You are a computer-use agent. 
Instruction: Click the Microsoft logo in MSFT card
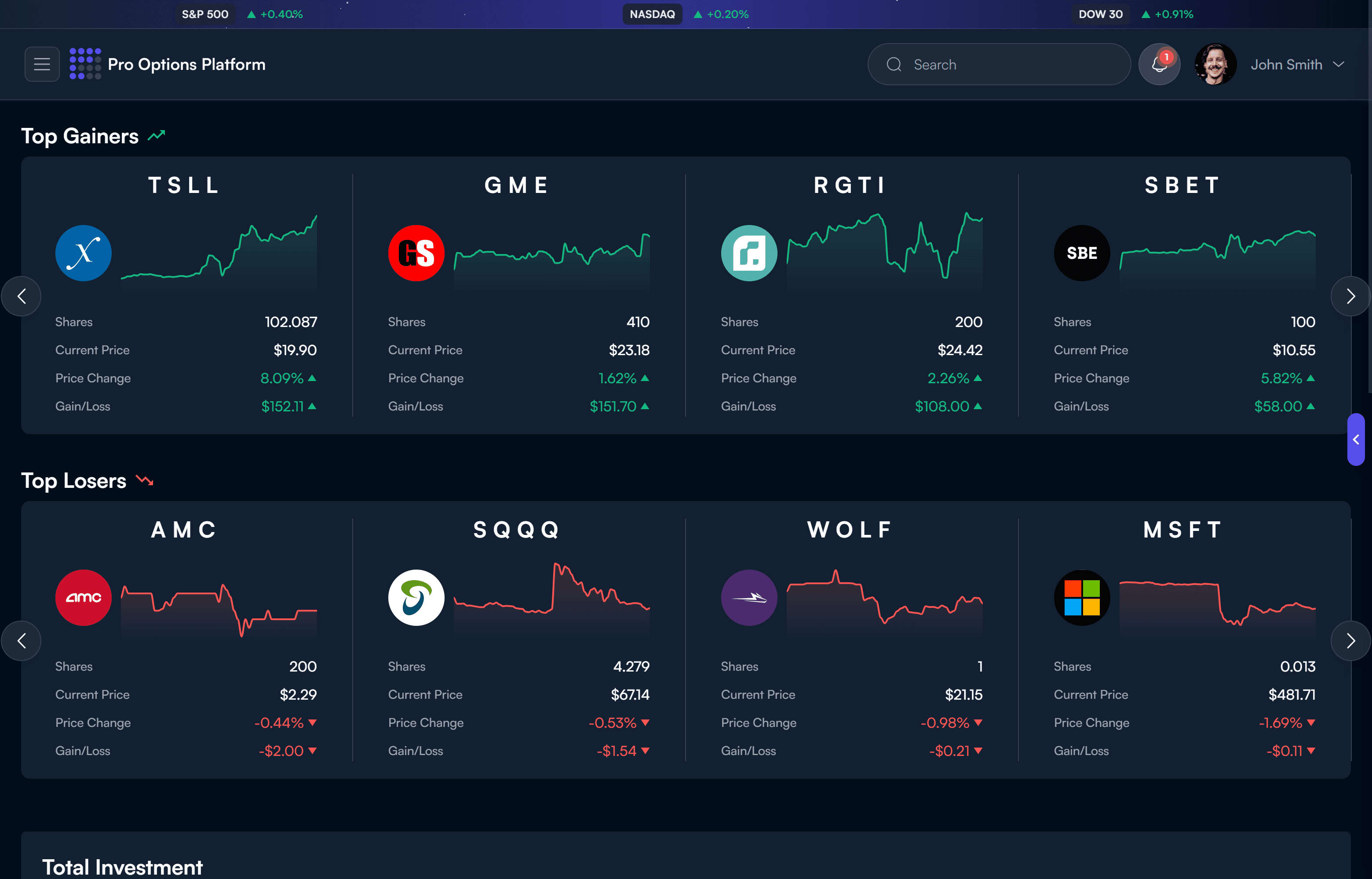1081,598
